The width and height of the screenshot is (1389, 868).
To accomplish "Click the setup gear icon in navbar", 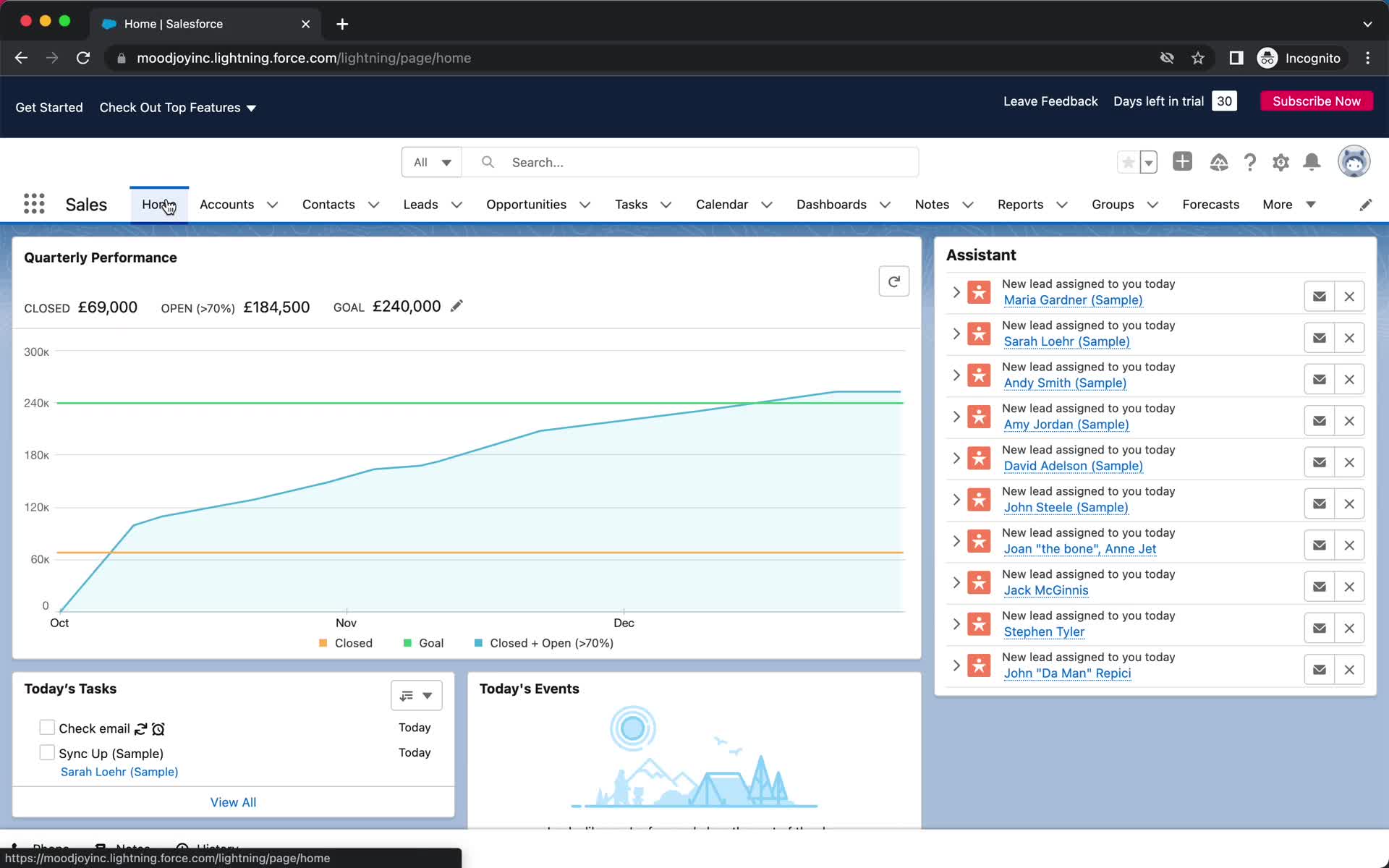I will pyautogui.click(x=1280, y=162).
